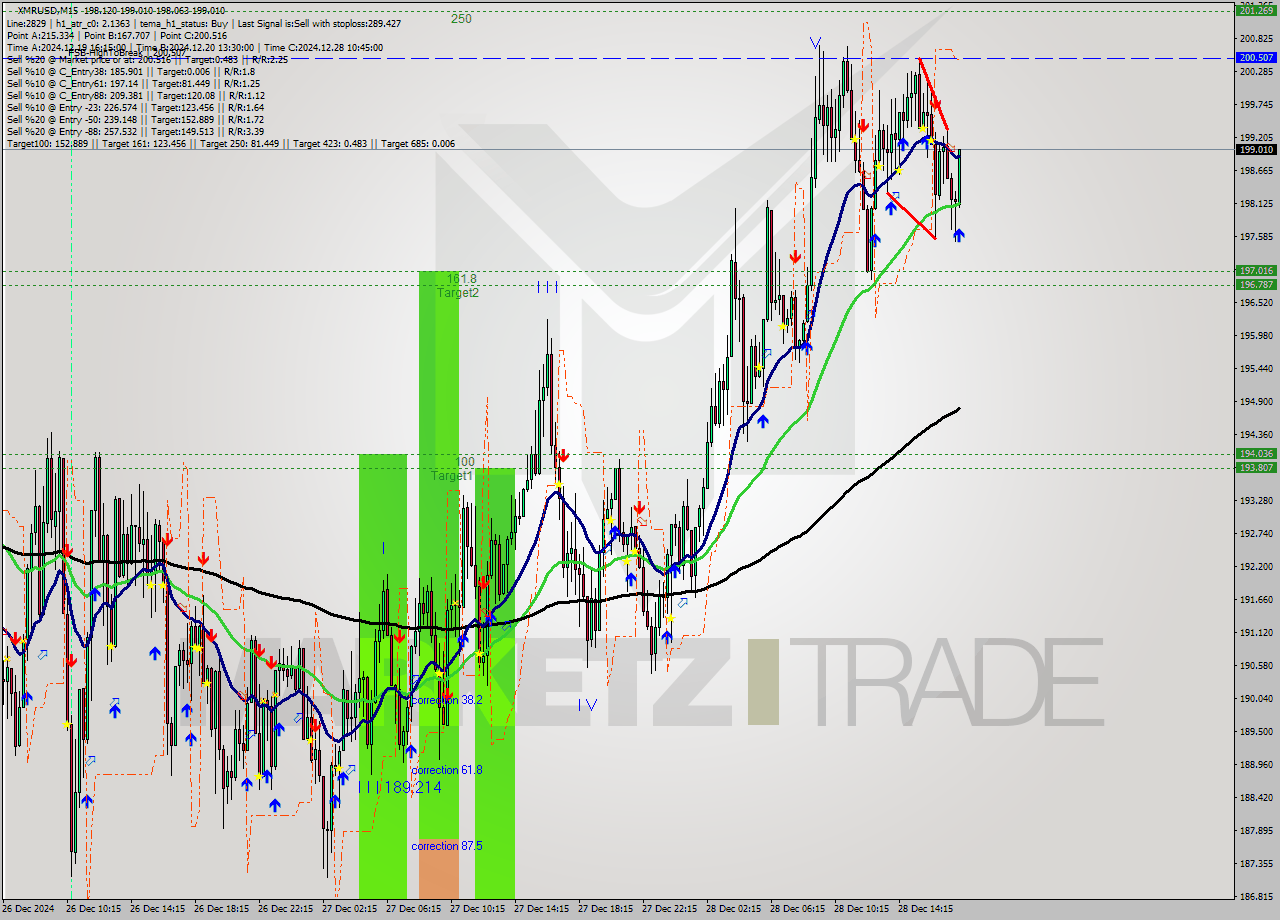The width and height of the screenshot is (1280, 920).
Task: Click the 186.815 price axis value
Action: coord(1256,896)
